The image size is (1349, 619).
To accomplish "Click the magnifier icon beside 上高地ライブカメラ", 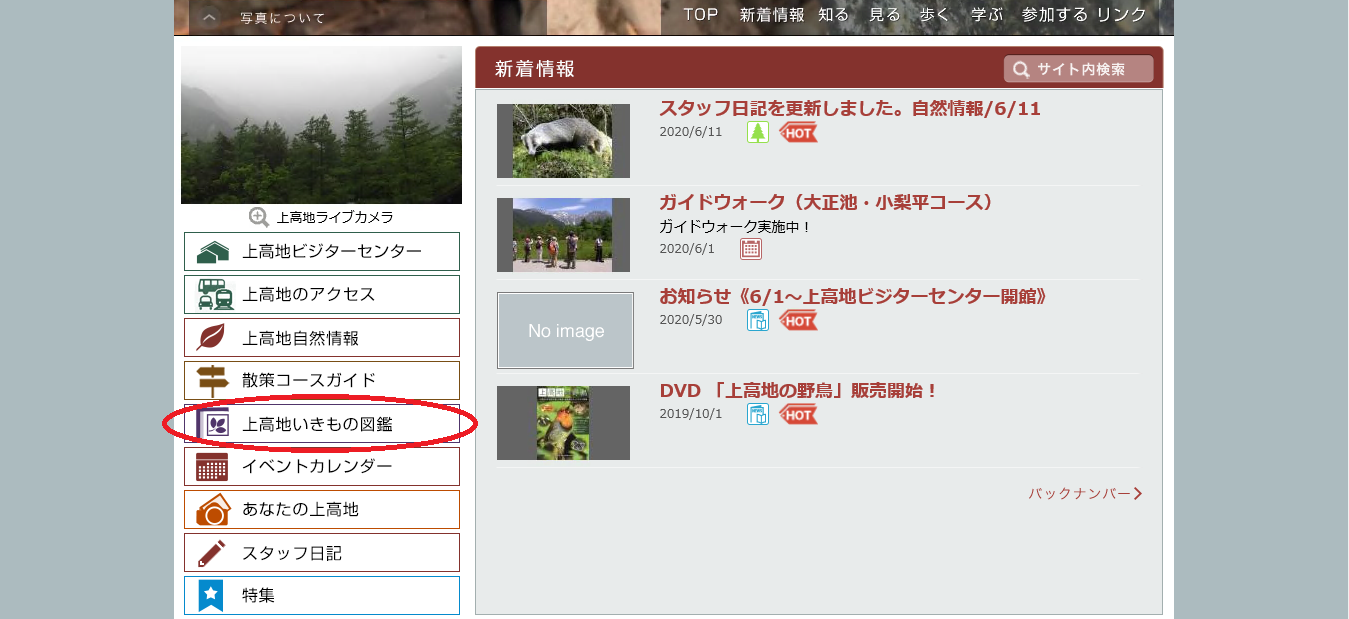I will point(259,217).
